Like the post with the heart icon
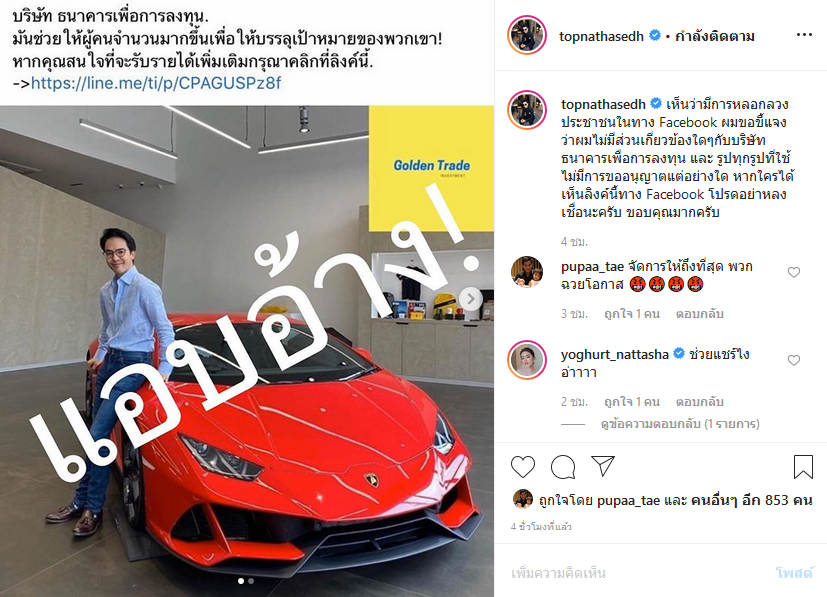This screenshot has width=827, height=597. [523, 467]
